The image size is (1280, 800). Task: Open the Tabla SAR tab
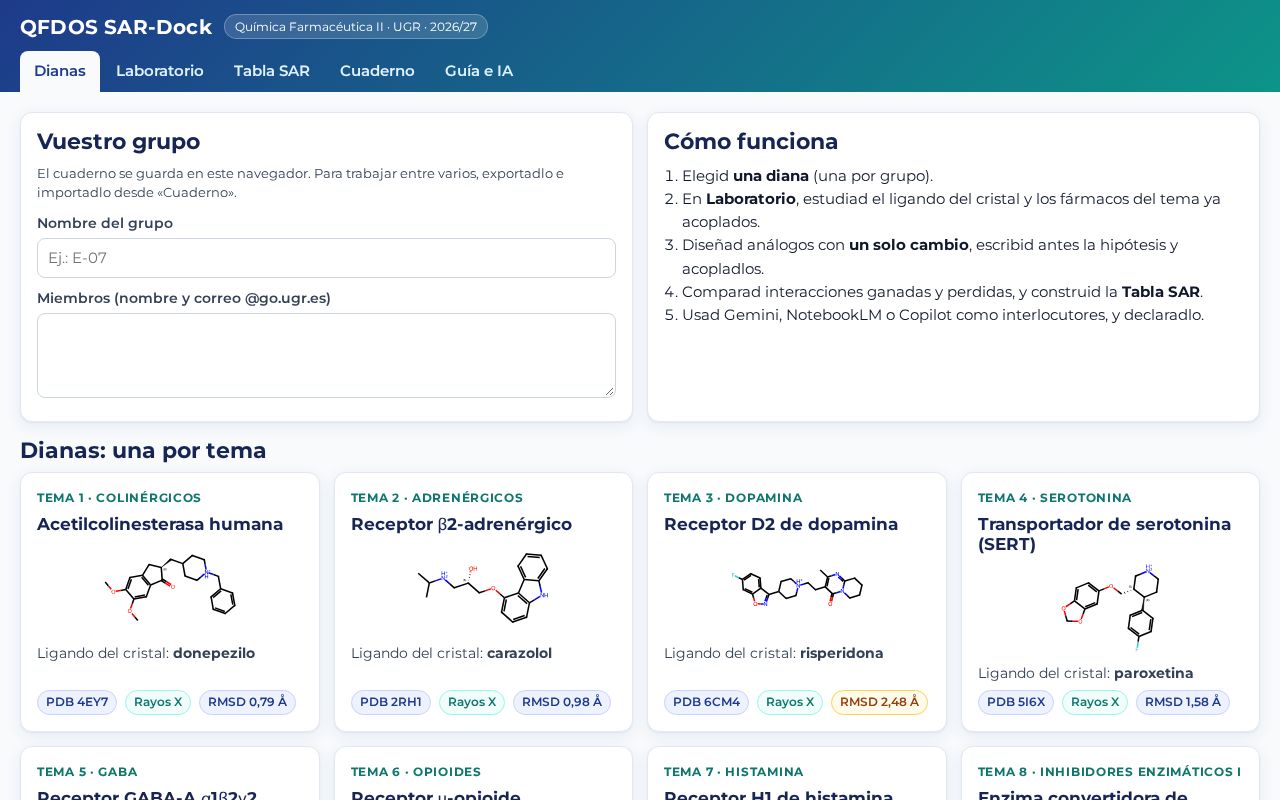(x=272, y=71)
